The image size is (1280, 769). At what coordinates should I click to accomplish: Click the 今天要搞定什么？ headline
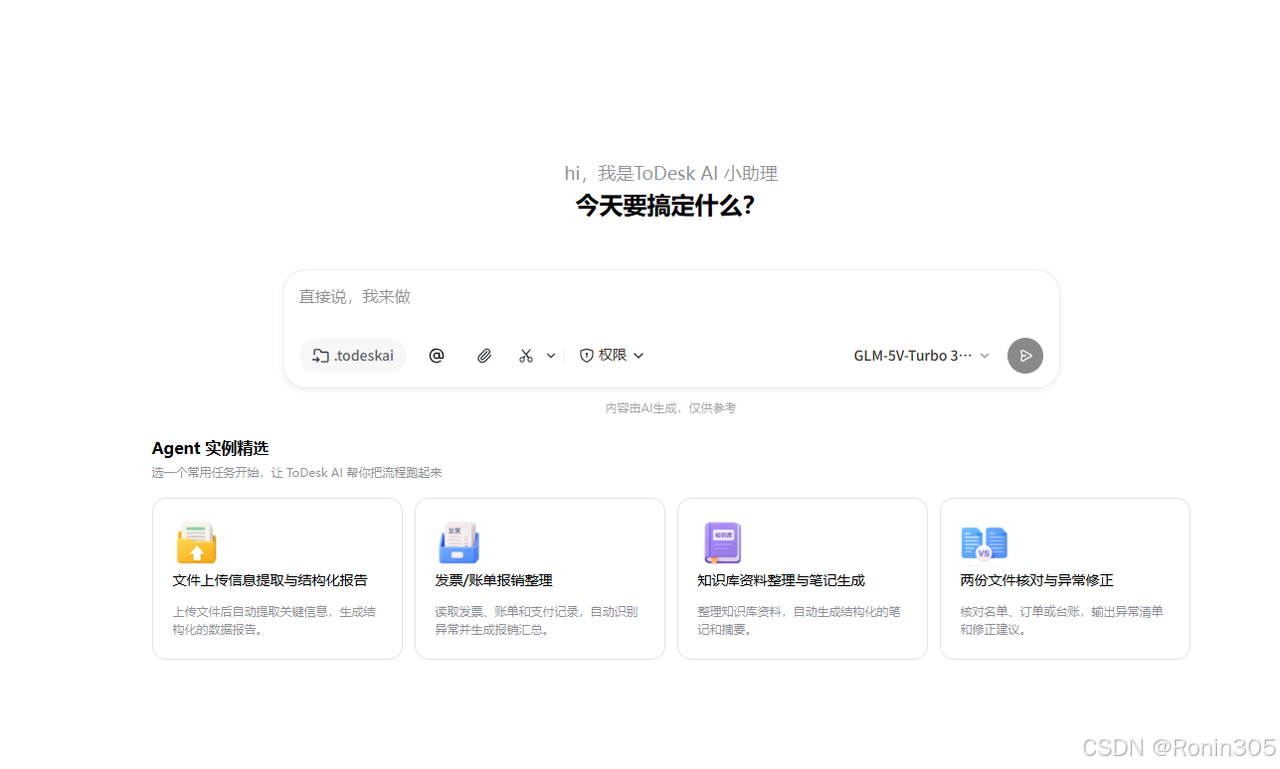pos(665,206)
